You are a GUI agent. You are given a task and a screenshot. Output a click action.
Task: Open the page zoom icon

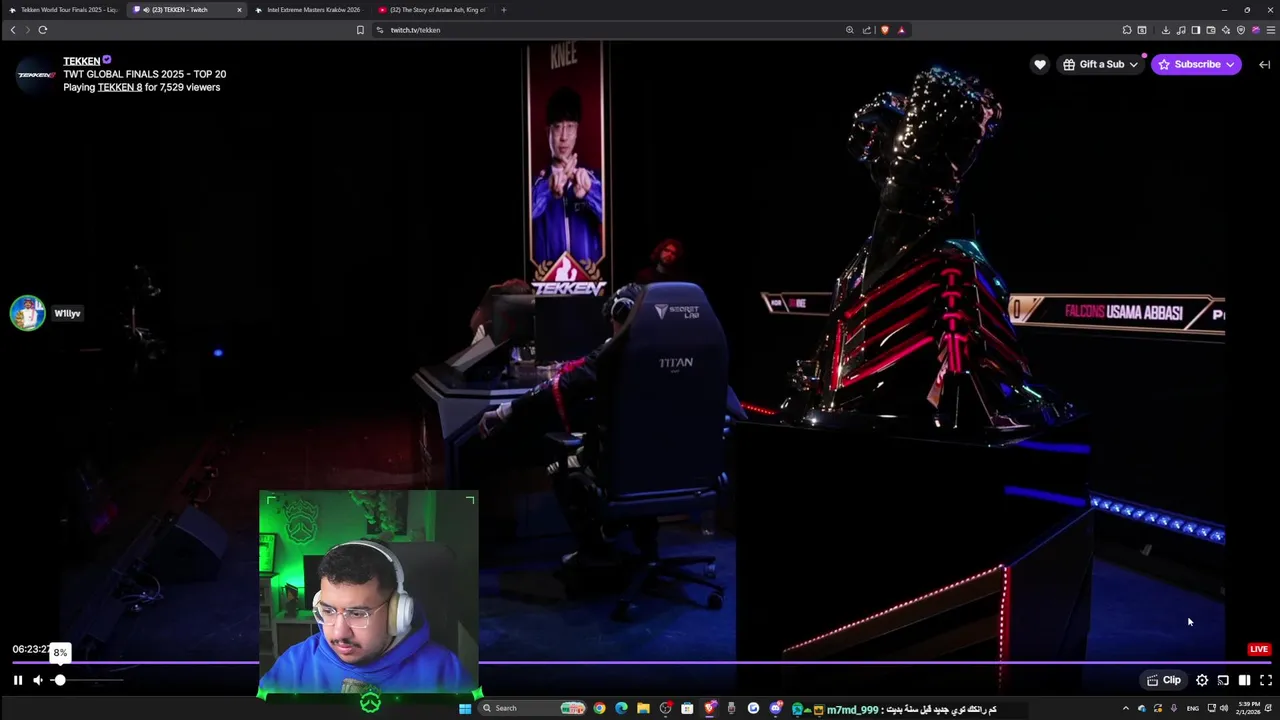point(850,30)
